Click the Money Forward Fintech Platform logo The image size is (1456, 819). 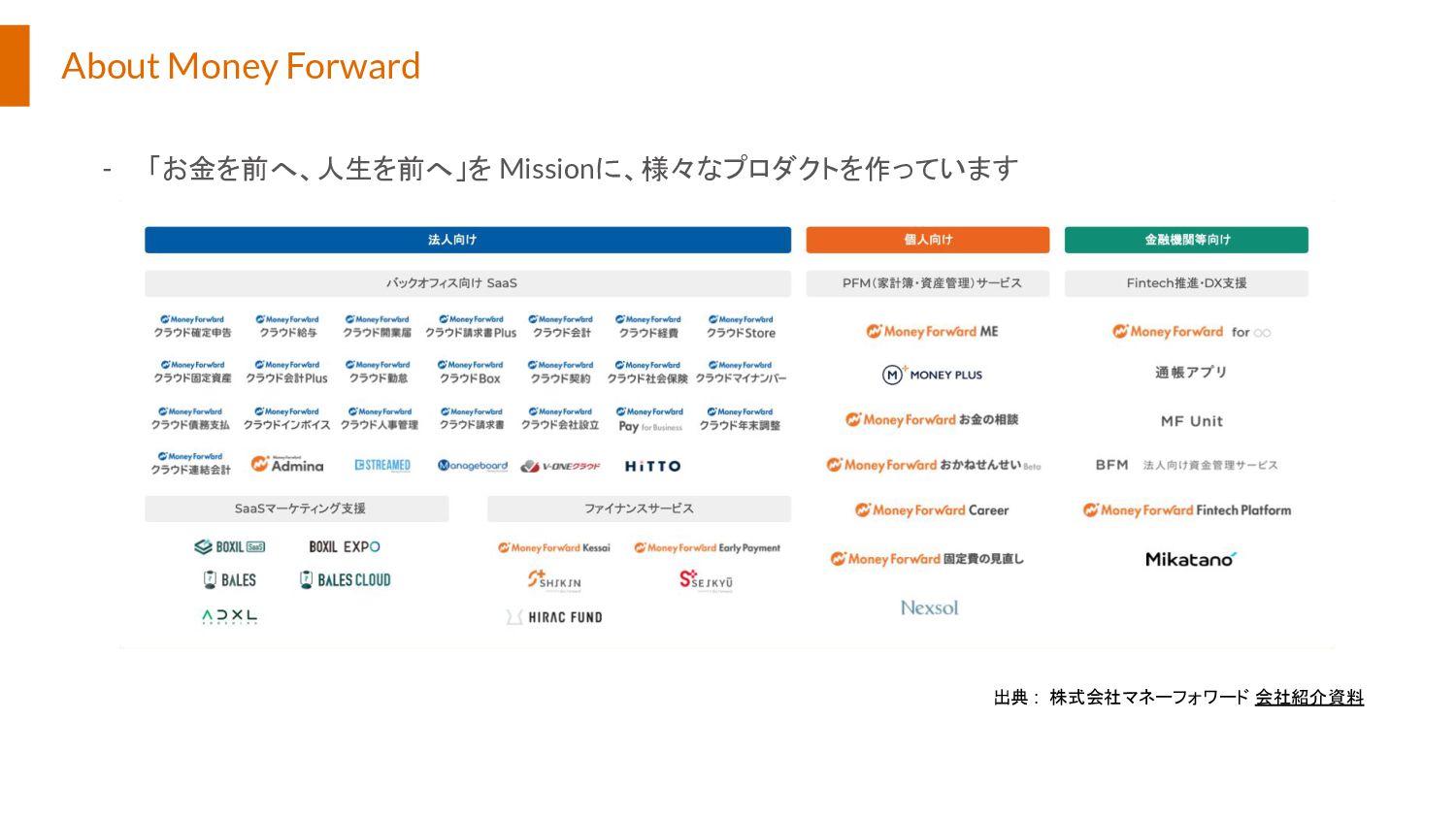(x=1187, y=509)
